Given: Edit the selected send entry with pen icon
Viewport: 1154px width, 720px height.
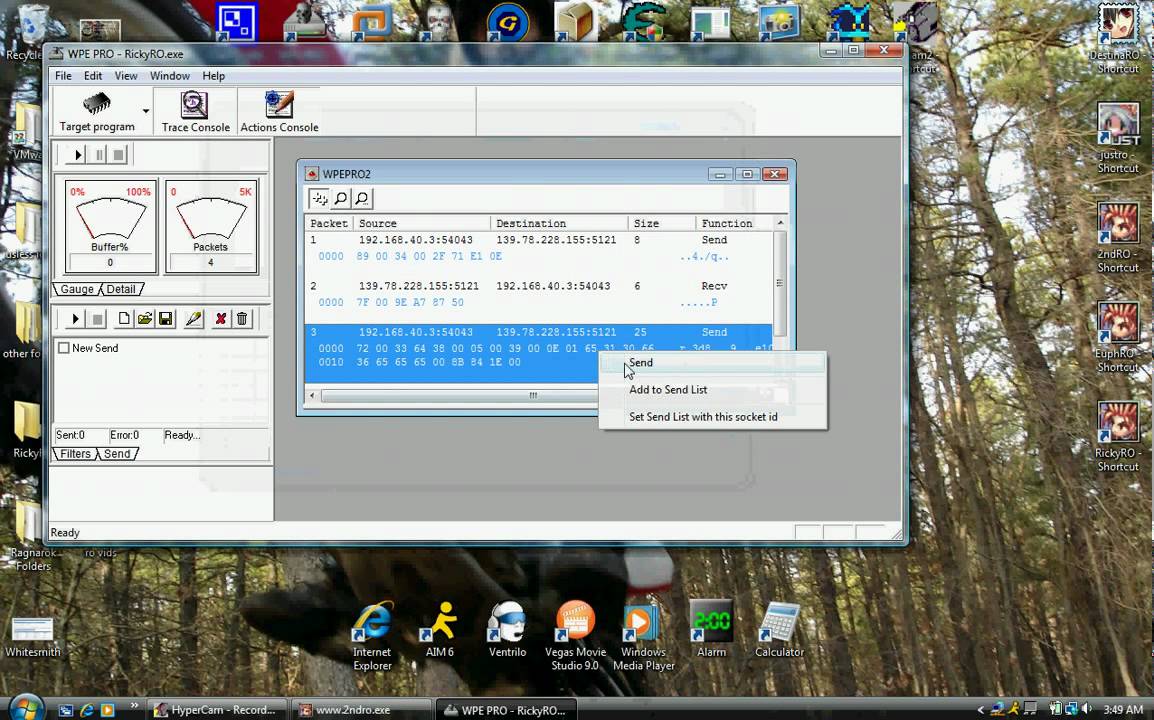Looking at the screenshot, I should click(194, 319).
